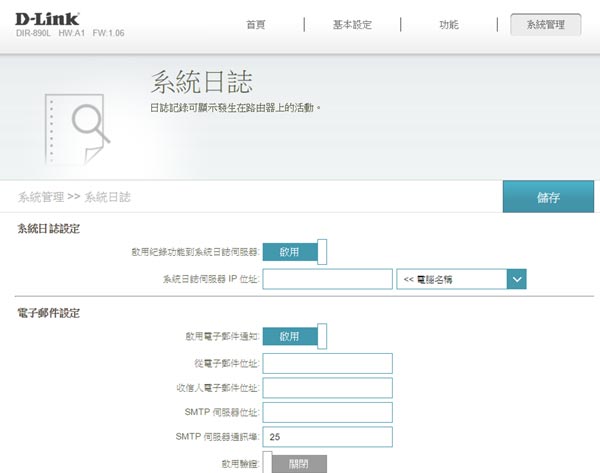Click the SMTP 伺服器位址 field
Image resolution: width=600 pixels, height=473 pixels.
tap(327, 412)
